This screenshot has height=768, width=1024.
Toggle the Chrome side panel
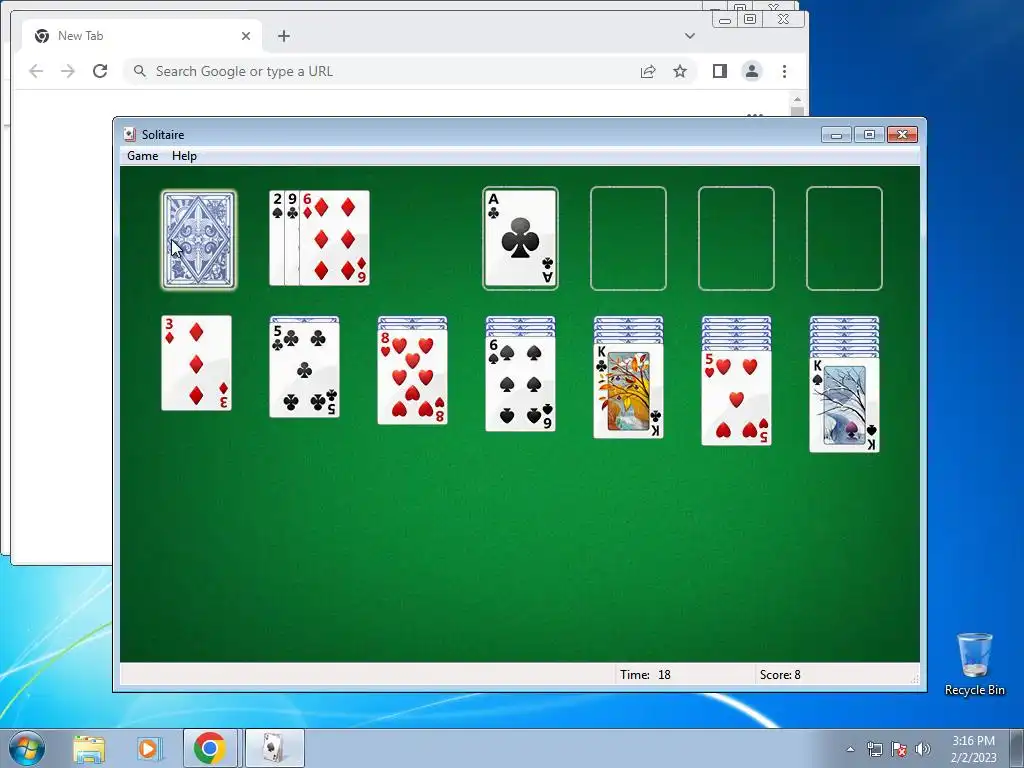click(x=720, y=71)
